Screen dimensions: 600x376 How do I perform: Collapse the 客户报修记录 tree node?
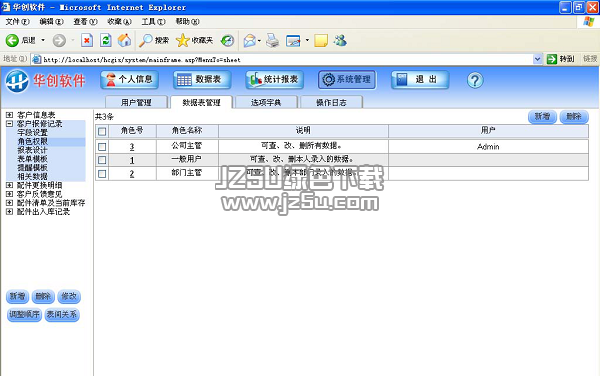click(10, 124)
